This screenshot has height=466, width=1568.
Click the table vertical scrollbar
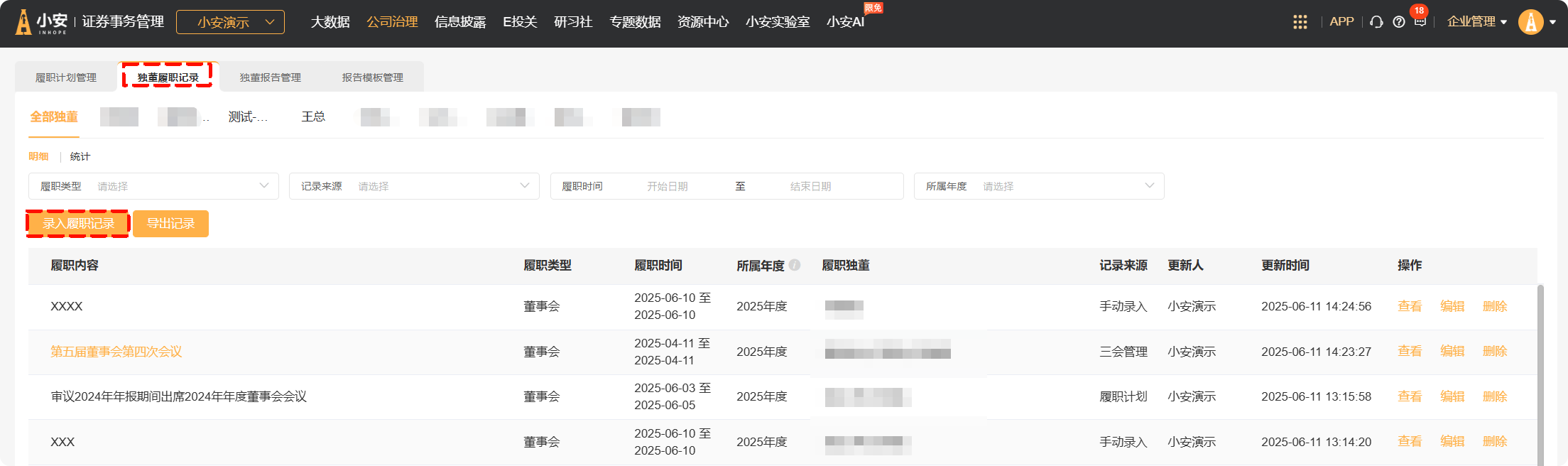click(1540, 375)
